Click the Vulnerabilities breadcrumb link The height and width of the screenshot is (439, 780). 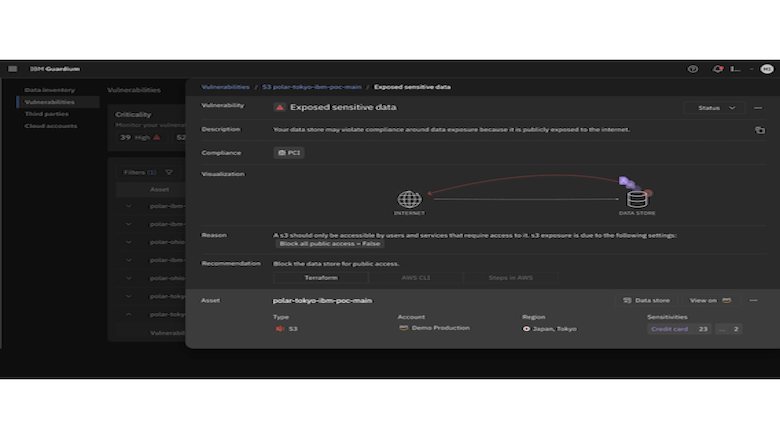pyautogui.click(x=225, y=87)
